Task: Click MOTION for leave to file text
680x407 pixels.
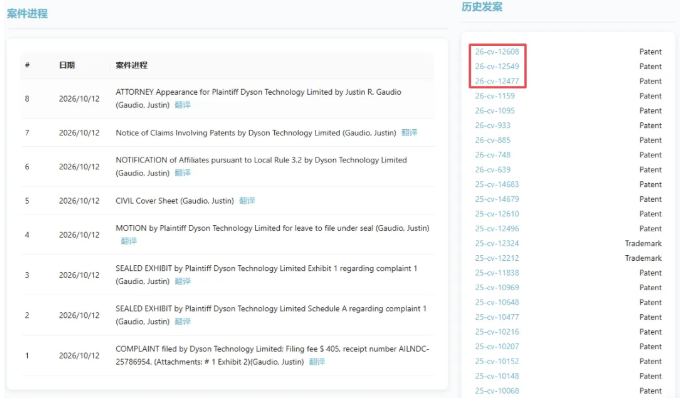Action: (x=272, y=228)
